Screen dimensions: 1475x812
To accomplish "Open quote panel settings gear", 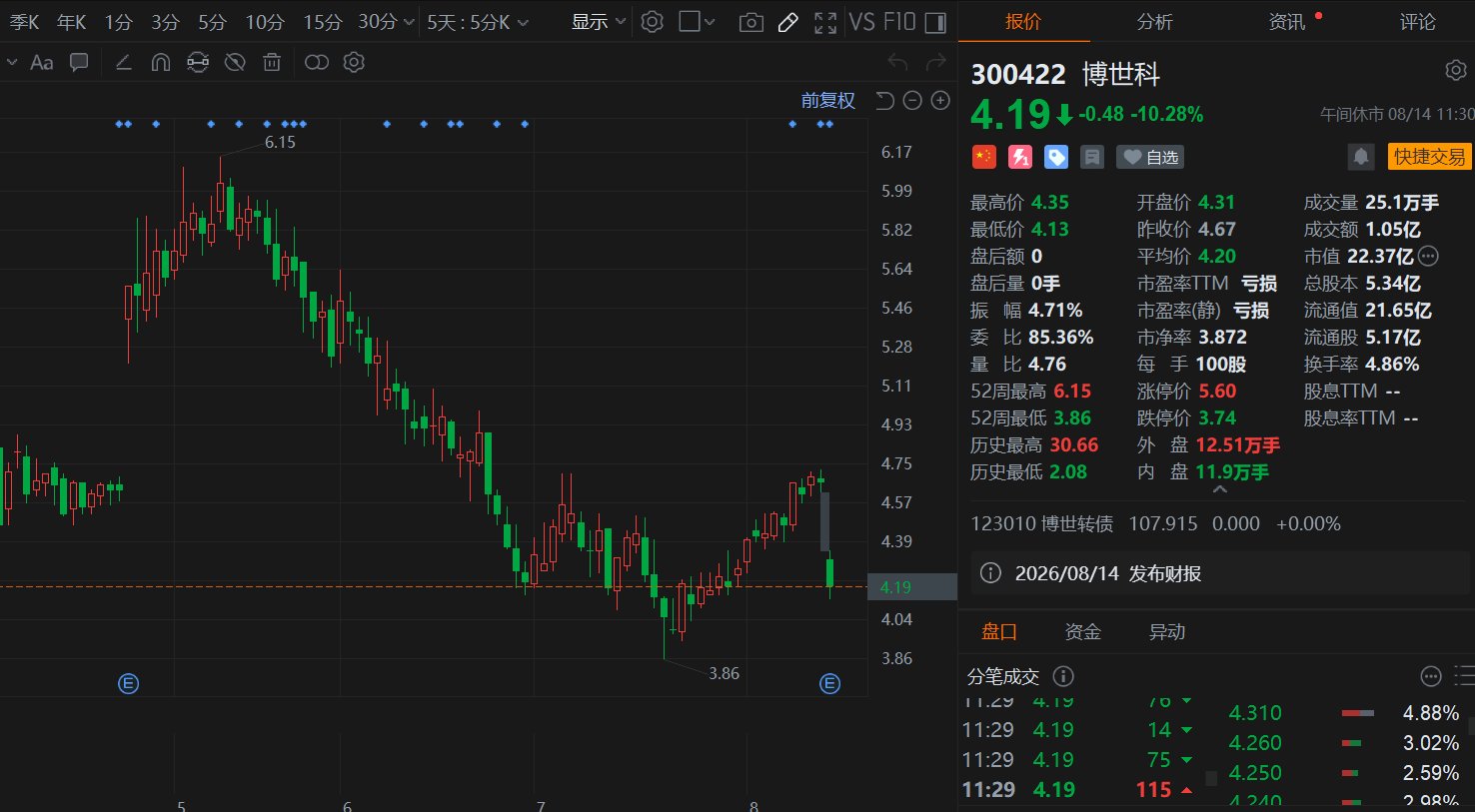I will point(1456,70).
